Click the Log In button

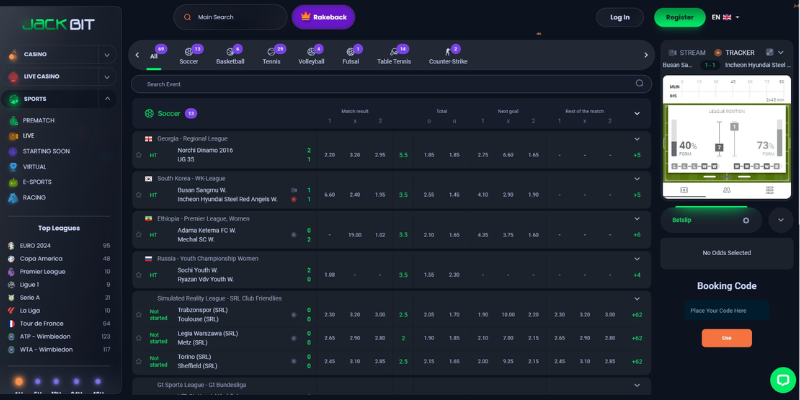(620, 17)
